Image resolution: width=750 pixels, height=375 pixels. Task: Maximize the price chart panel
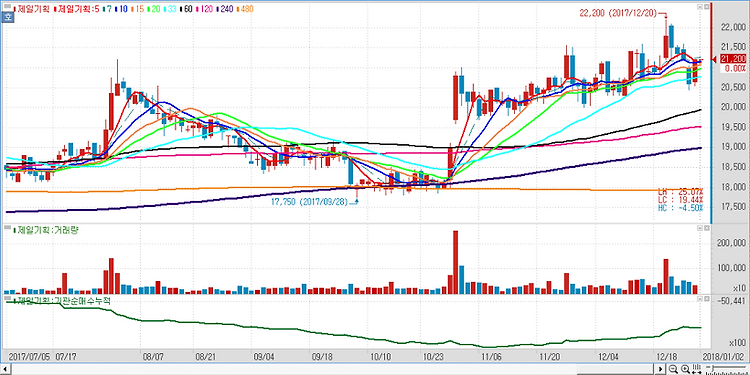[x=700, y=7]
